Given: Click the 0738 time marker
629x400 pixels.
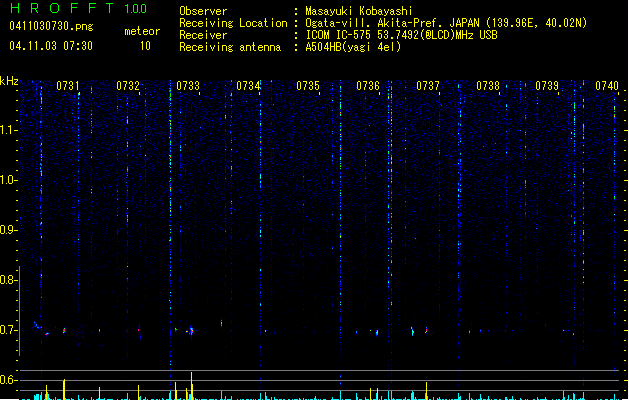Looking at the screenshot, I should pyautogui.click(x=488, y=86).
